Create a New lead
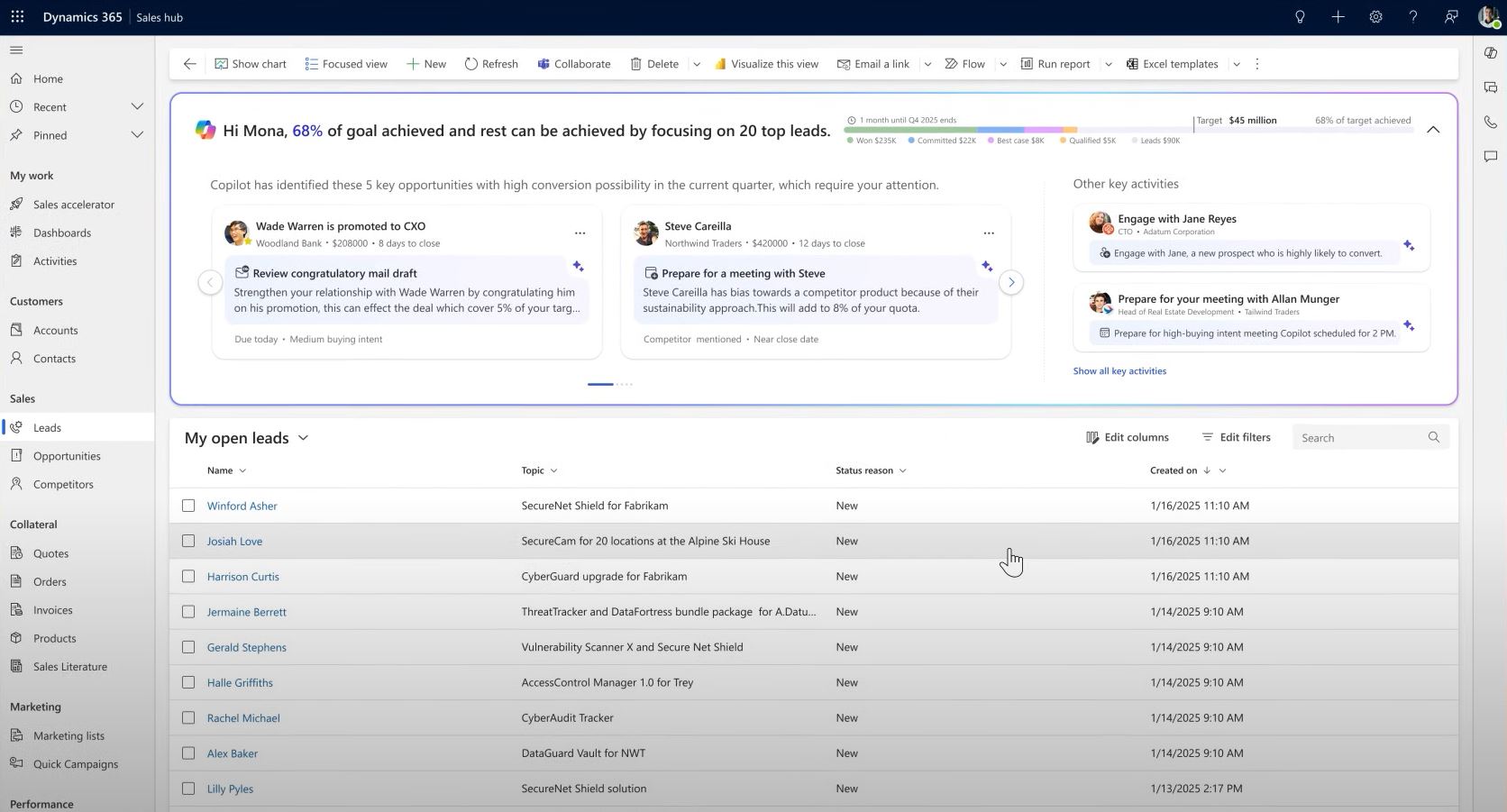 (x=426, y=64)
